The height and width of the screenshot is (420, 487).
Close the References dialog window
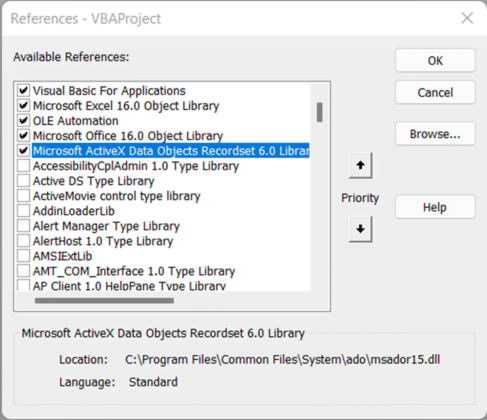[x=467, y=18]
